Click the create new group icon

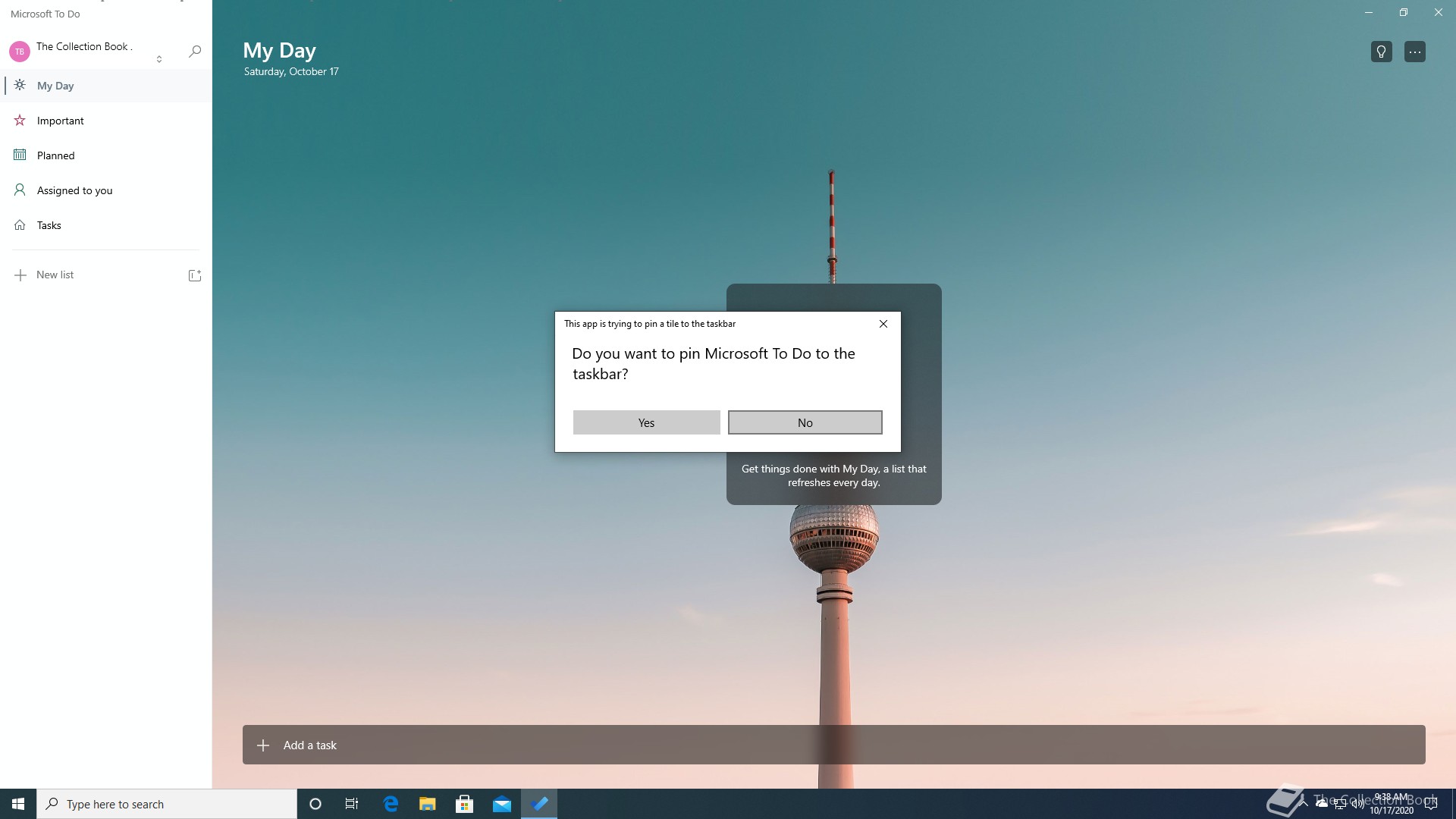tap(195, 275)
